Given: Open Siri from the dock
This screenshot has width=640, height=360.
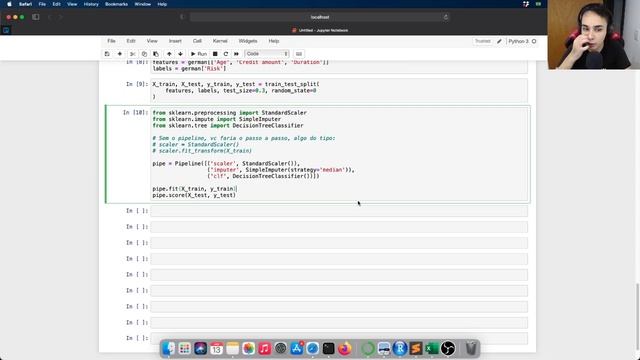Looking at the screenshot, I should pyautogui.click(x=200, y=349).
